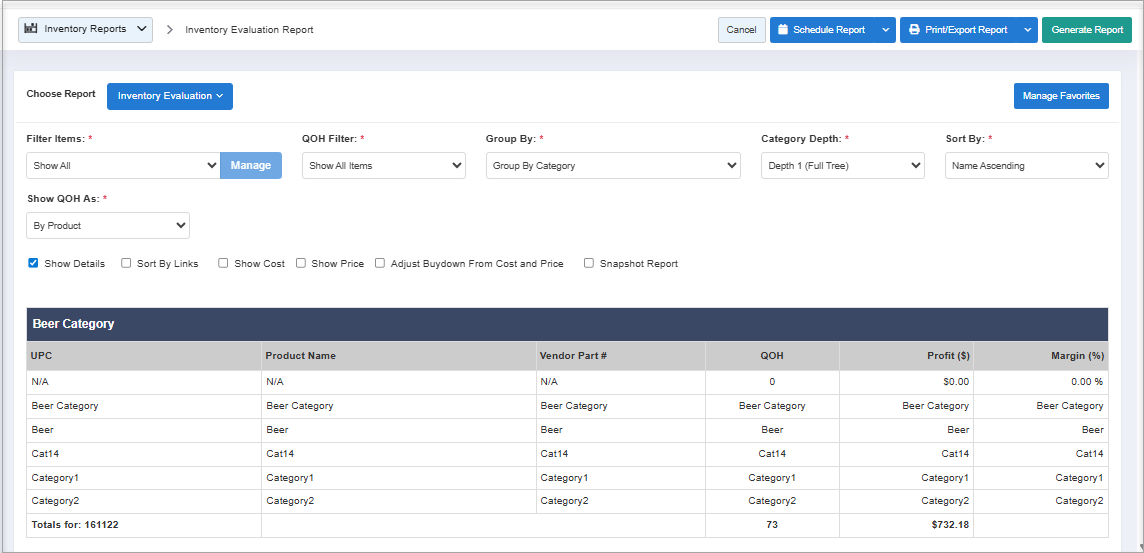Expand the Schedule Report split arrow
The height and width of the screenshot is (553, 1144).
885,30
